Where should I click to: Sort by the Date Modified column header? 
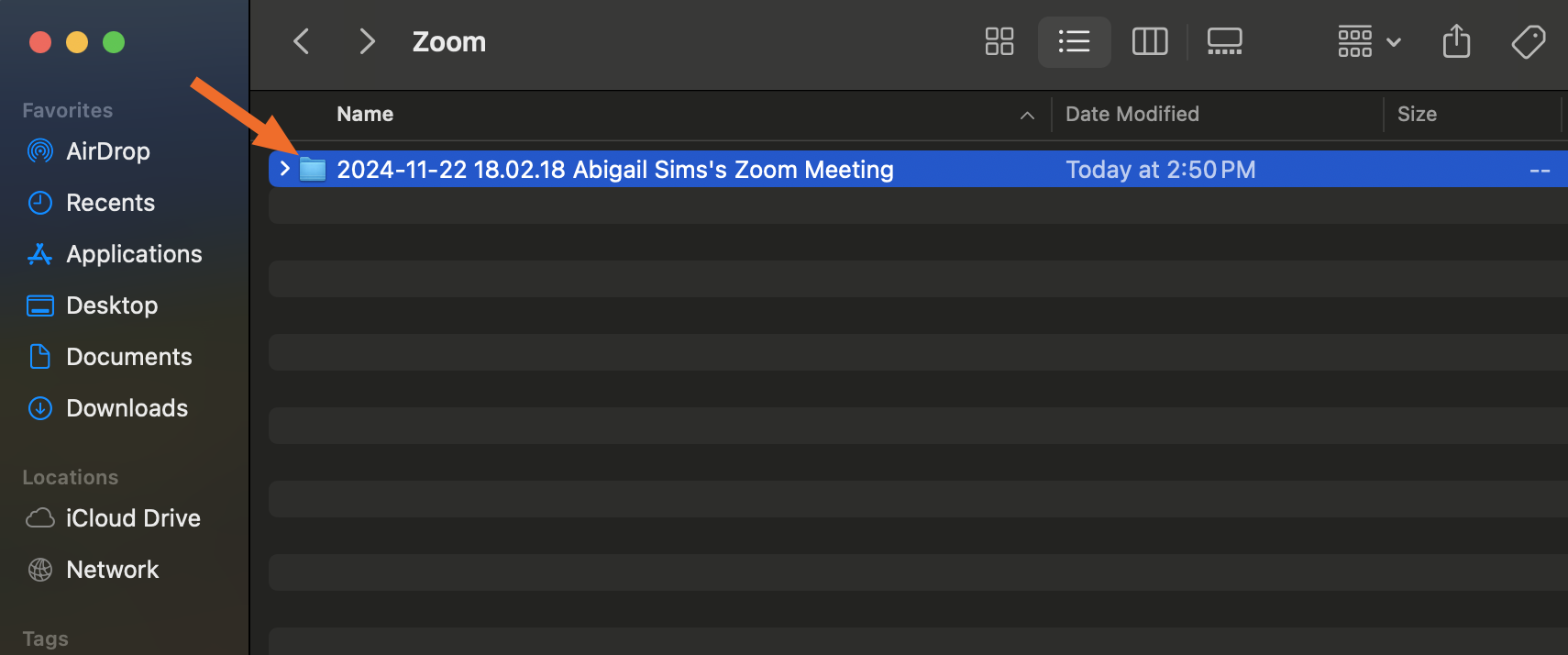(x=1132, y=114)
